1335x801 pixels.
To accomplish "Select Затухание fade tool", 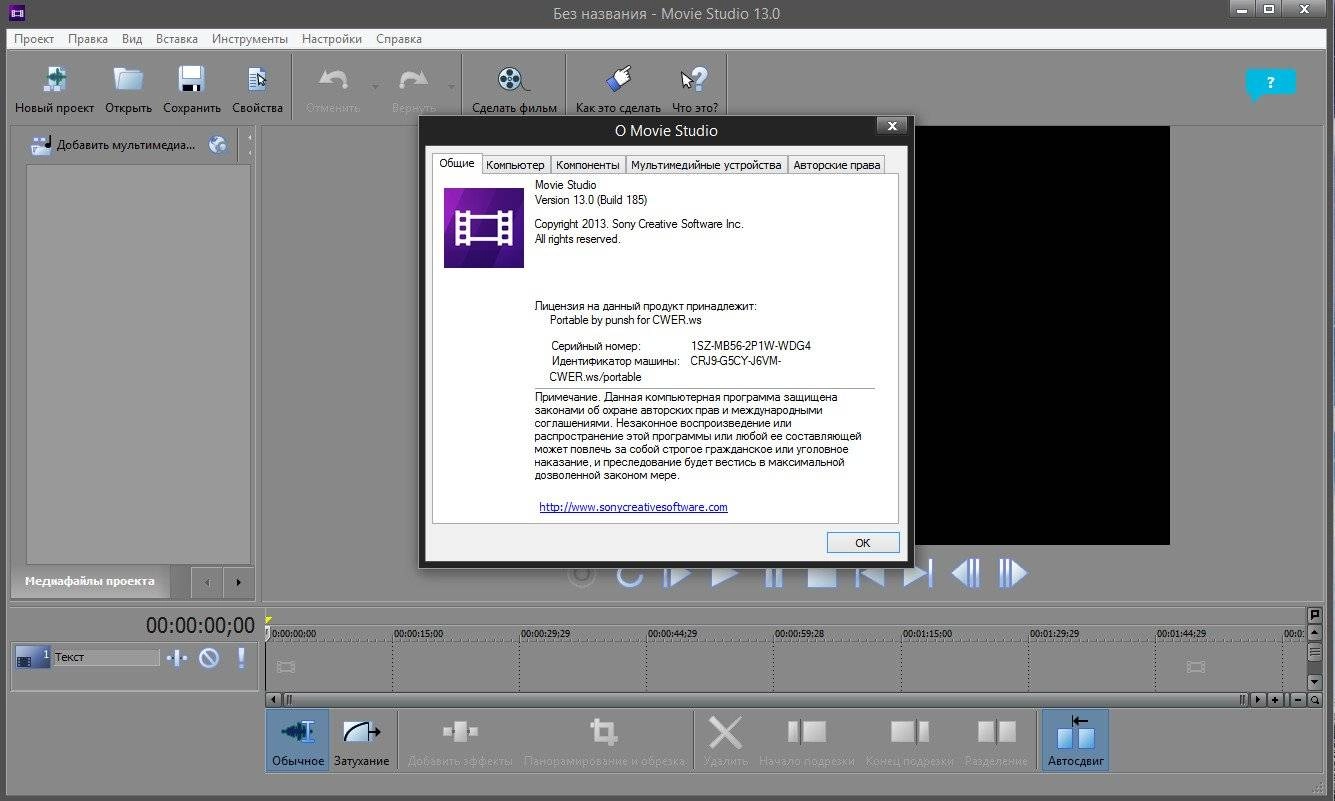I will 361,741.
